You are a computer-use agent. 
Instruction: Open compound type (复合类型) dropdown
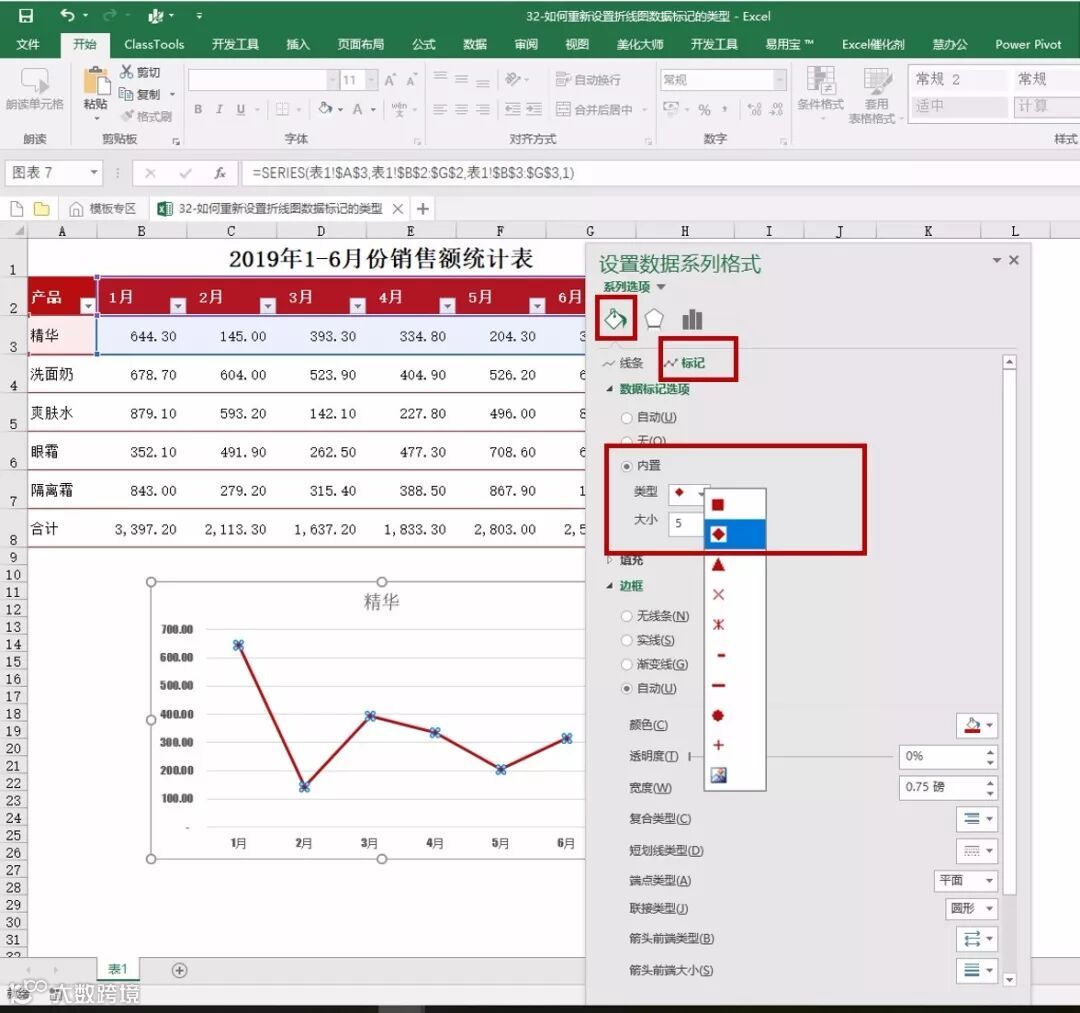(x=977, y=819)
